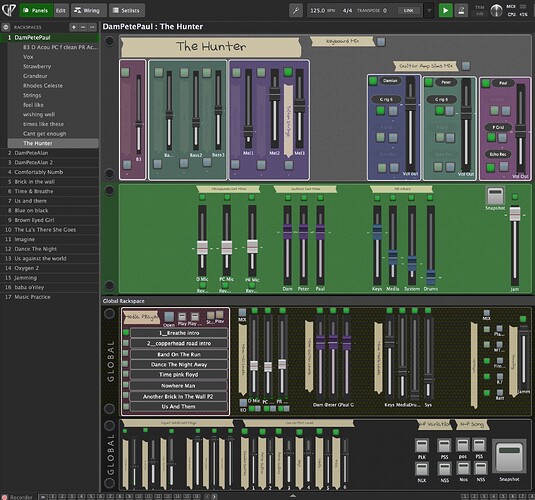Viewport: 535px width, 500px height.
Task: Open the Setlists view
Action: (127, 11)
